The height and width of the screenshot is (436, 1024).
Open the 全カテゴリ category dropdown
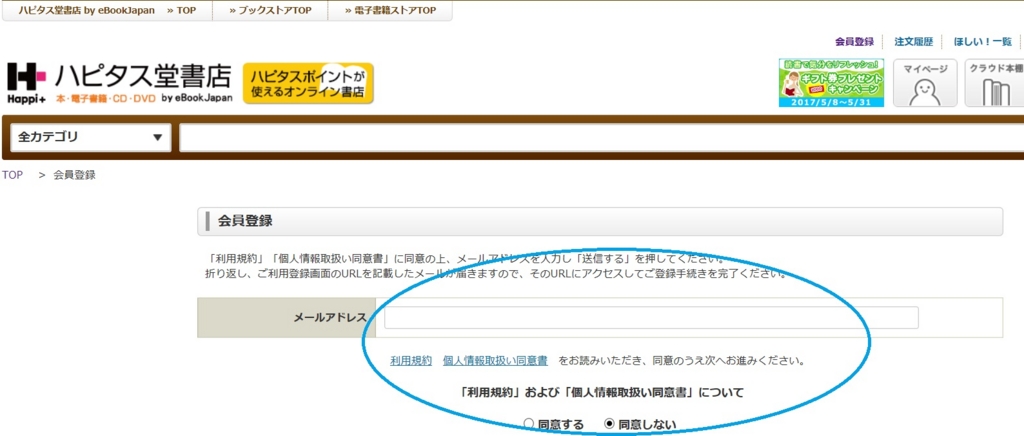coord(90,138)
